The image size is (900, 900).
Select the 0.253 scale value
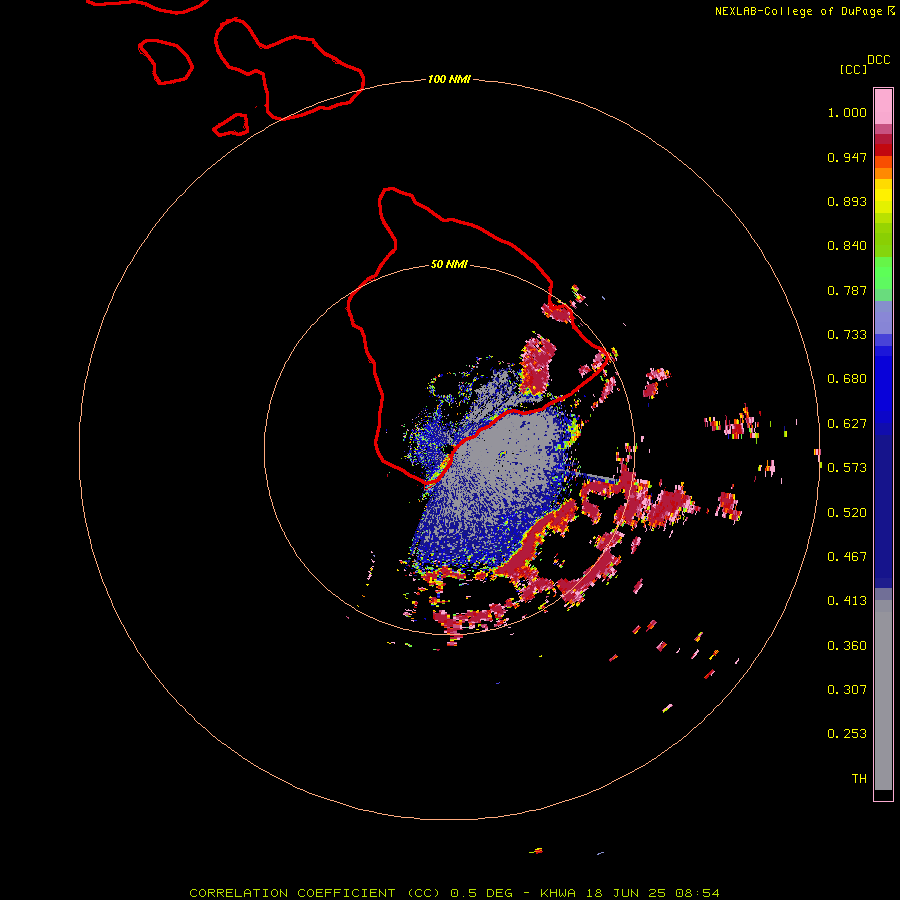click(x=847, y=734)
